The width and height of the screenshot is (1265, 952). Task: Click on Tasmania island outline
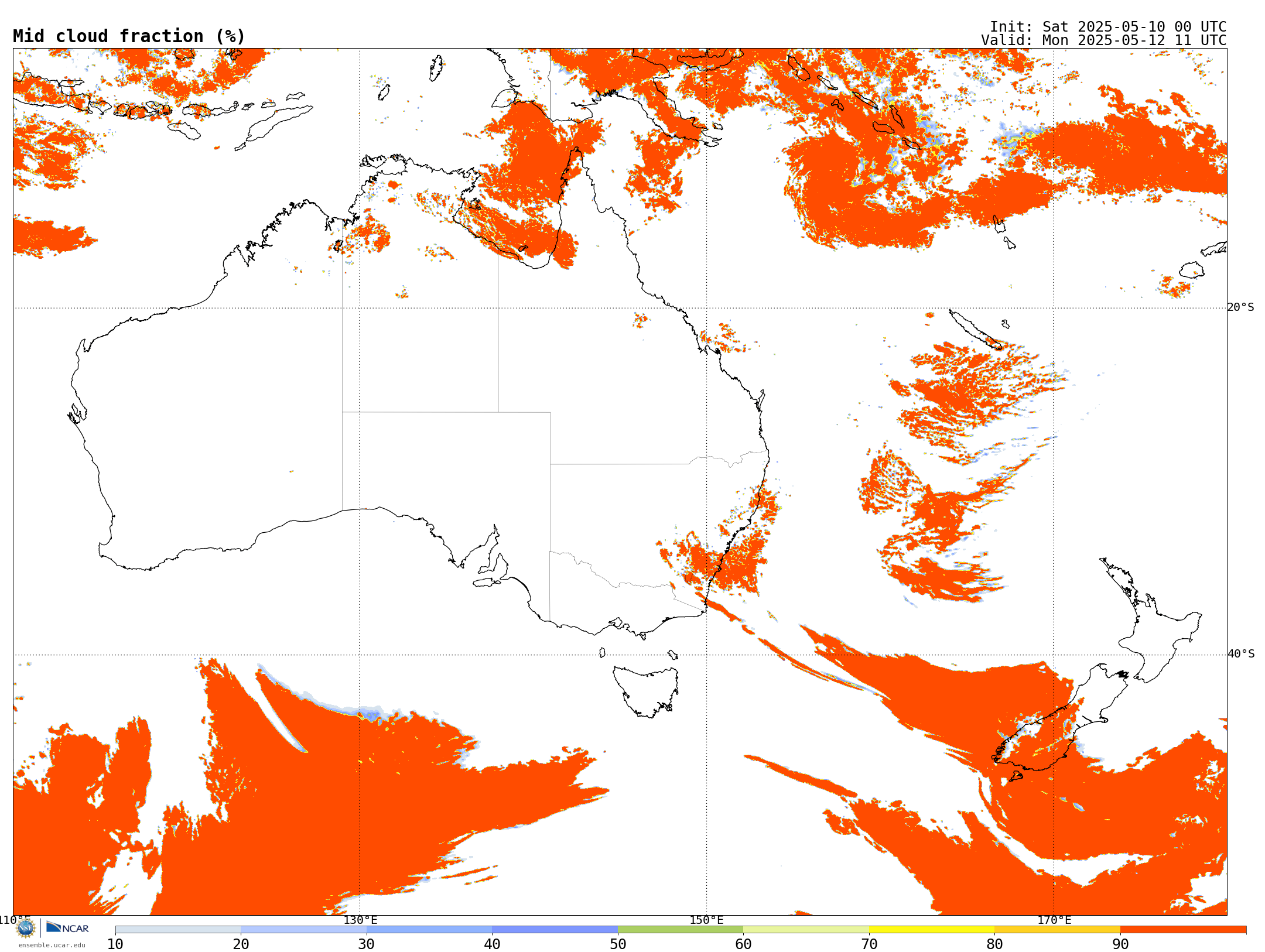(x=647, y=691)
